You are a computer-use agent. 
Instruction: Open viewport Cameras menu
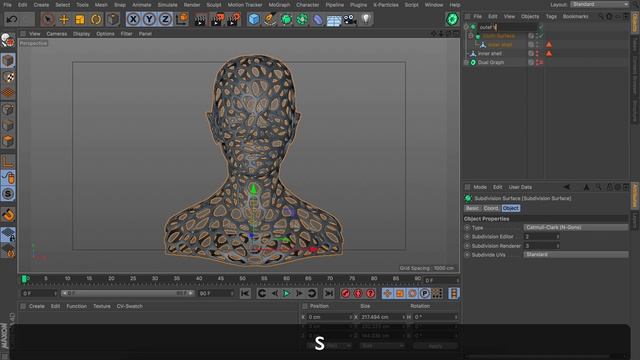coord(56,34)
